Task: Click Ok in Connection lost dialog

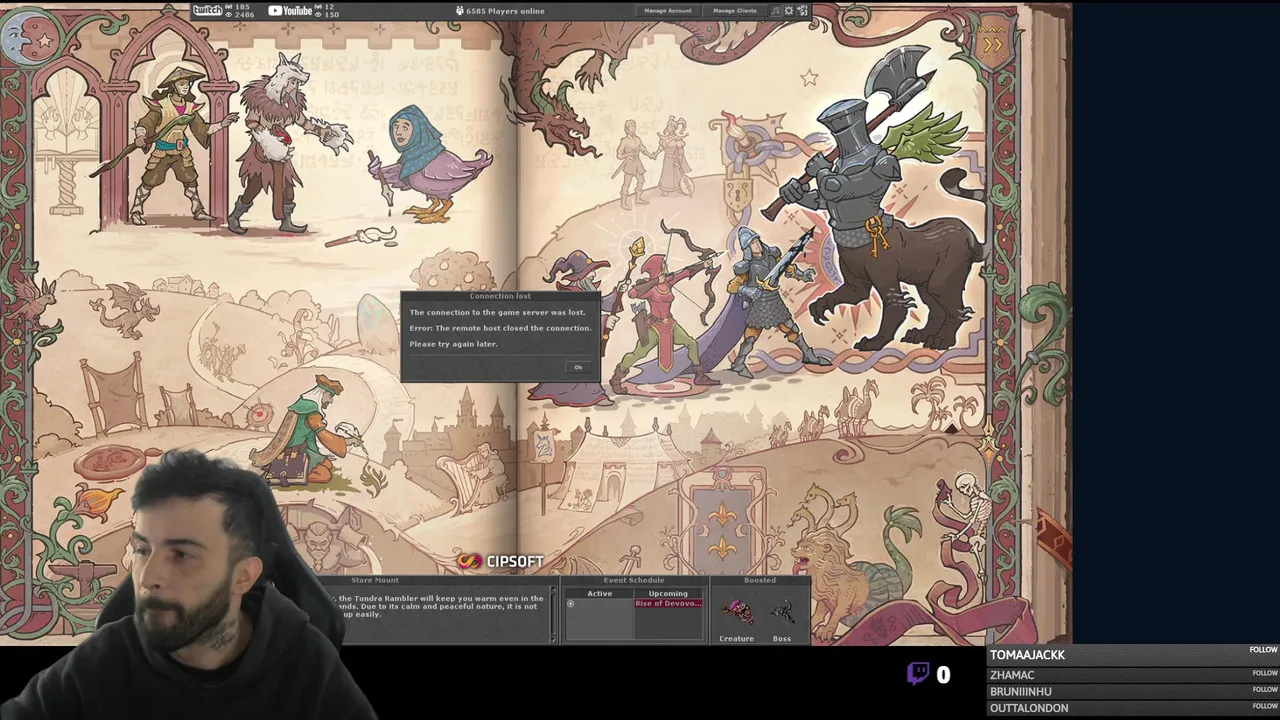Action: (578, 367)
